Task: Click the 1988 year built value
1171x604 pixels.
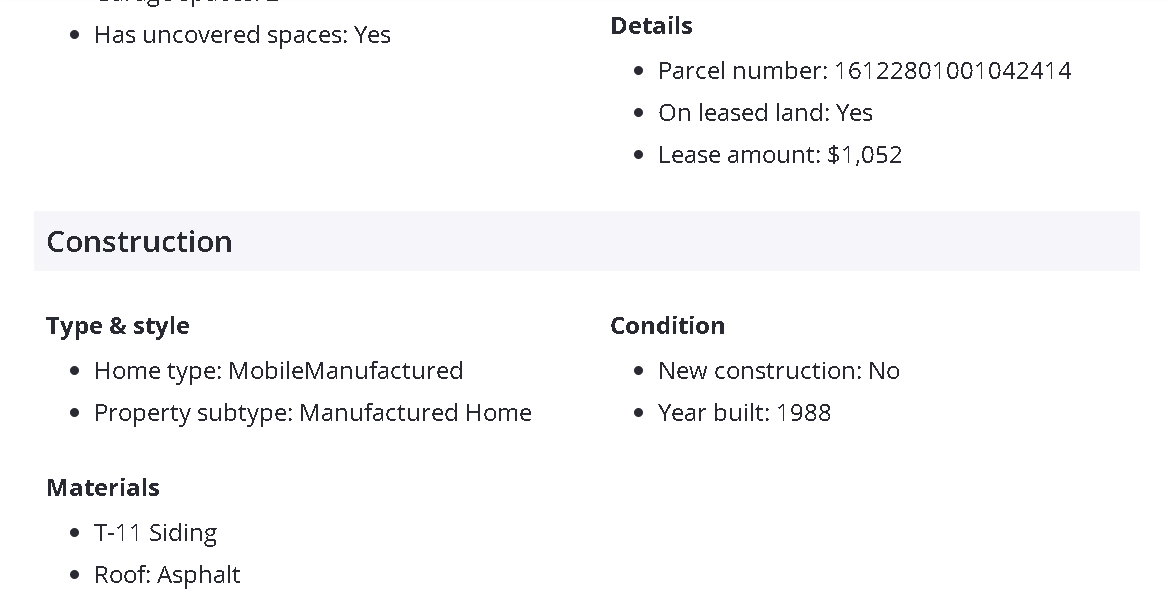Action: [804, 413]
